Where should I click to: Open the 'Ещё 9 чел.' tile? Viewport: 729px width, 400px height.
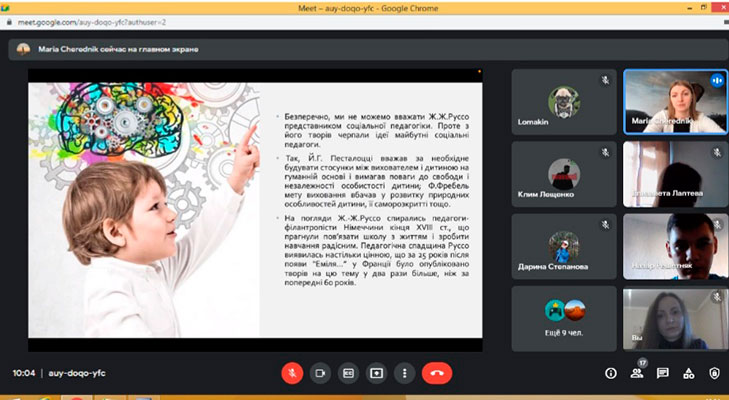[564, 319]
